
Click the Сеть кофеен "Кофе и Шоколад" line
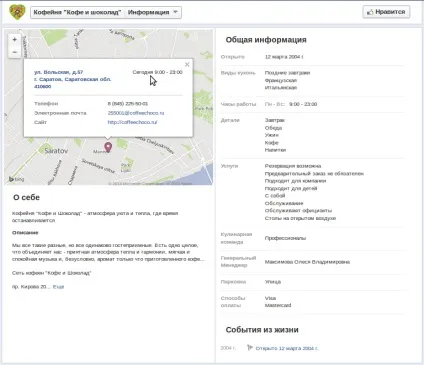51,273
